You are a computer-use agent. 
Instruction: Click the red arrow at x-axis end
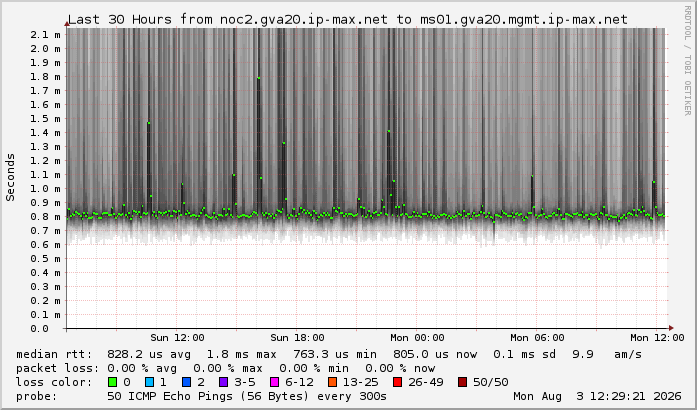[671, 328]
